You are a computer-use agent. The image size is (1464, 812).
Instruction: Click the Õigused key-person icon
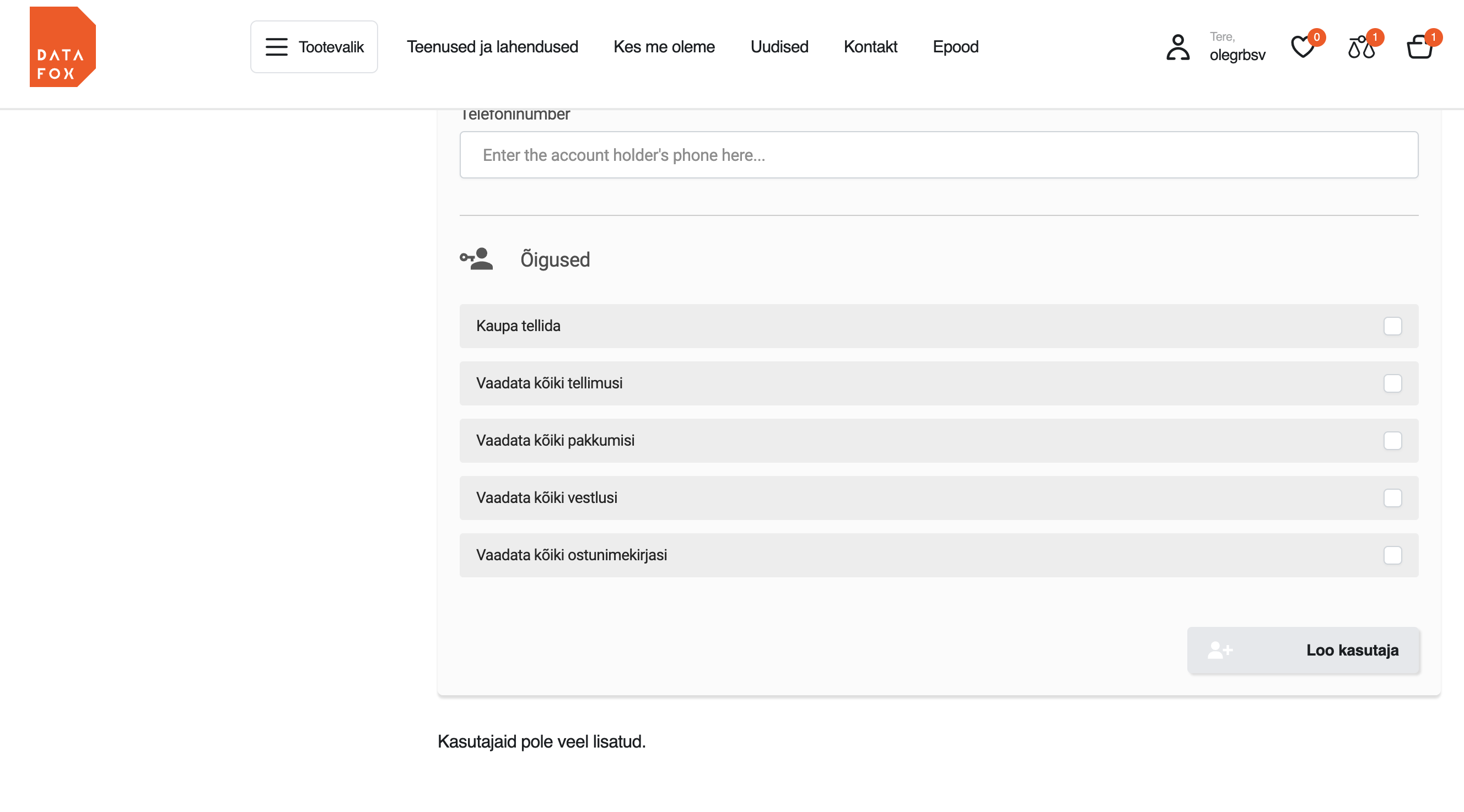coord(476,259)
